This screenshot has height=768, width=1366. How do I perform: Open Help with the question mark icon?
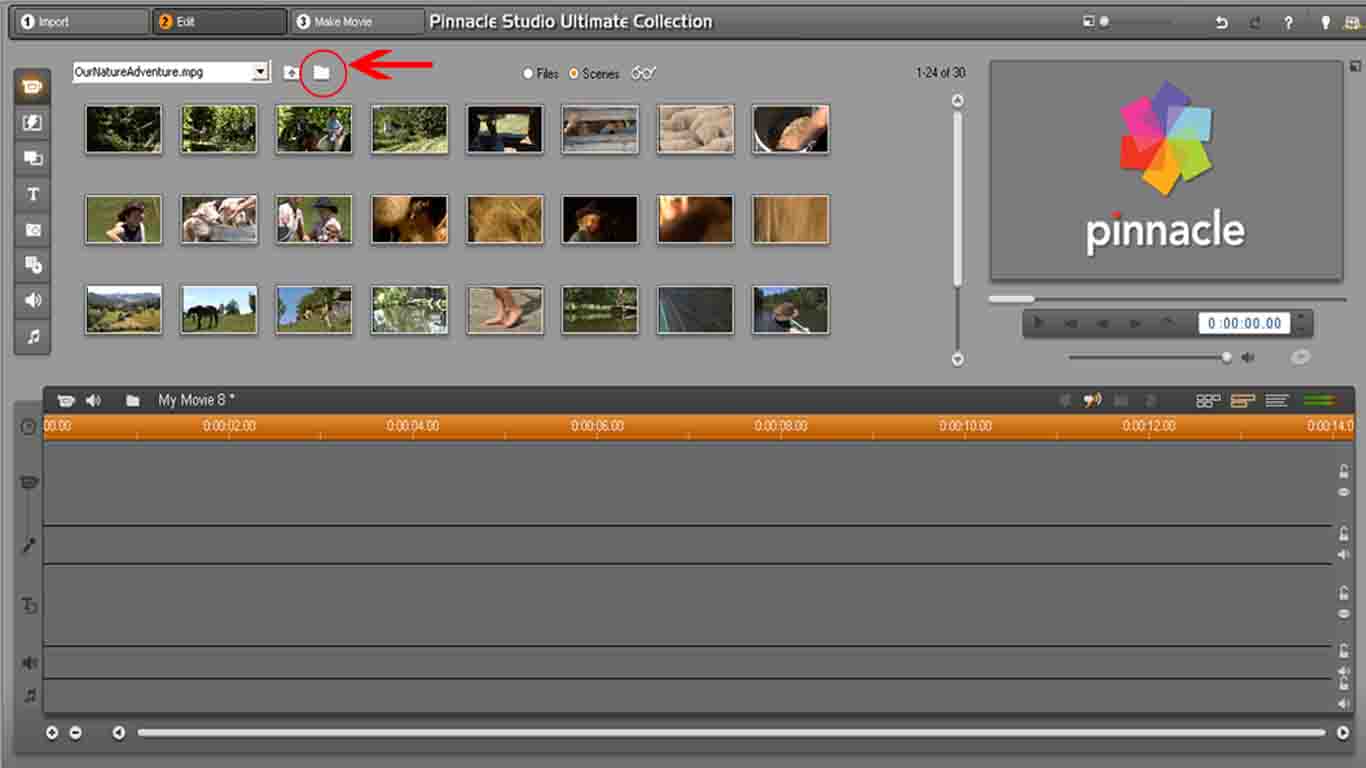pos(1289,22)
